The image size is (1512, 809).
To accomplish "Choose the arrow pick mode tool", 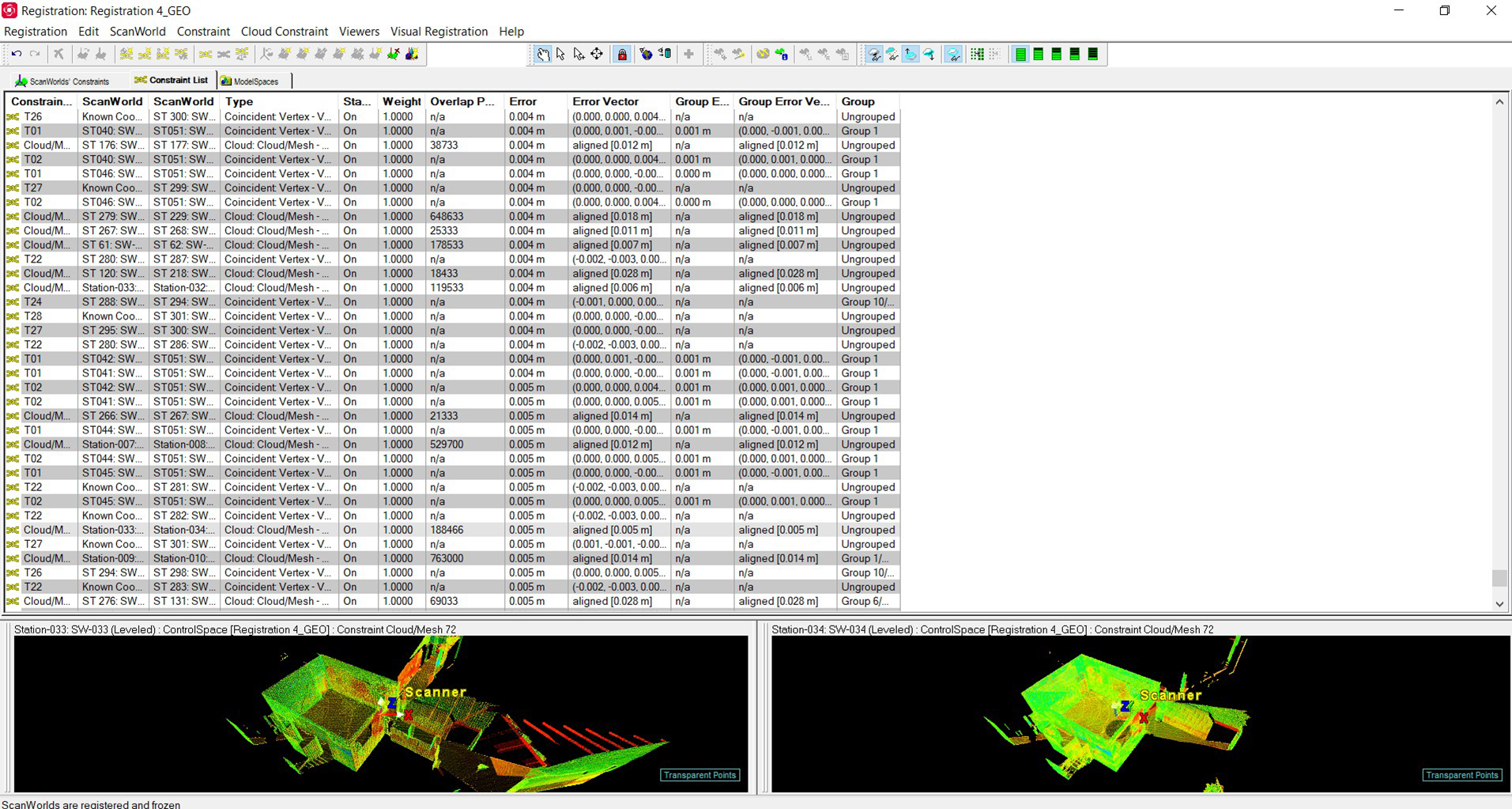I will [x=561, y=54].
